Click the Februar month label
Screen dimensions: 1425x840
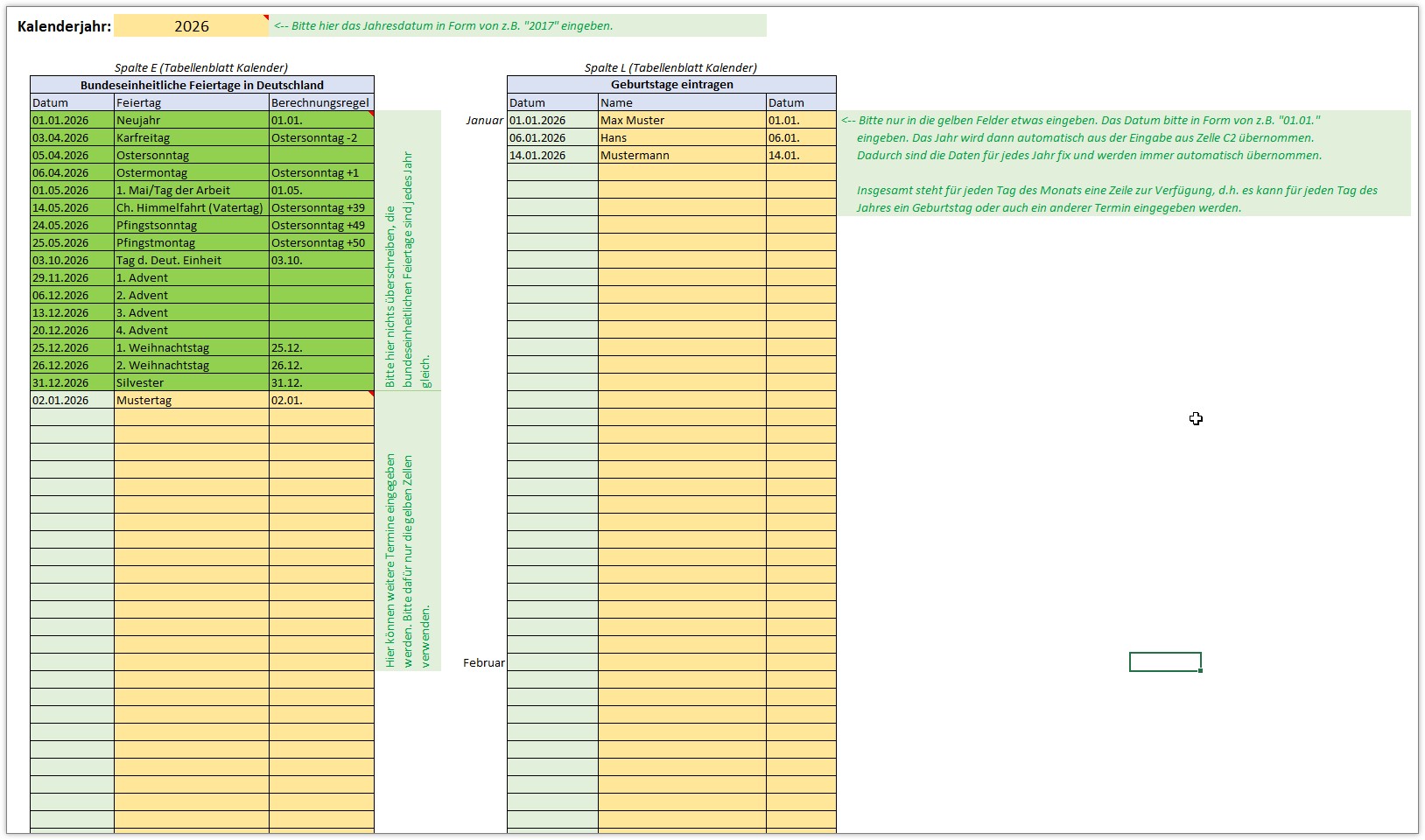pos(483,662)
